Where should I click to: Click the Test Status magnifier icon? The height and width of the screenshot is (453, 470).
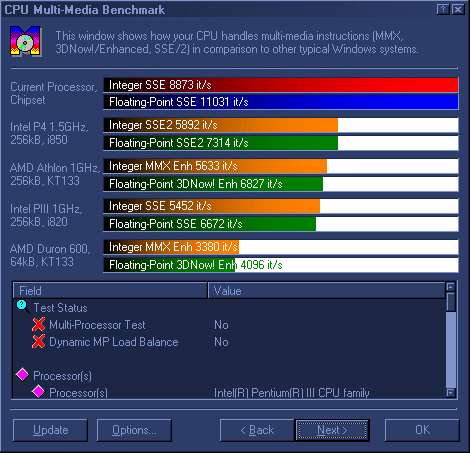pyautogui.click(x=23, y=306)
